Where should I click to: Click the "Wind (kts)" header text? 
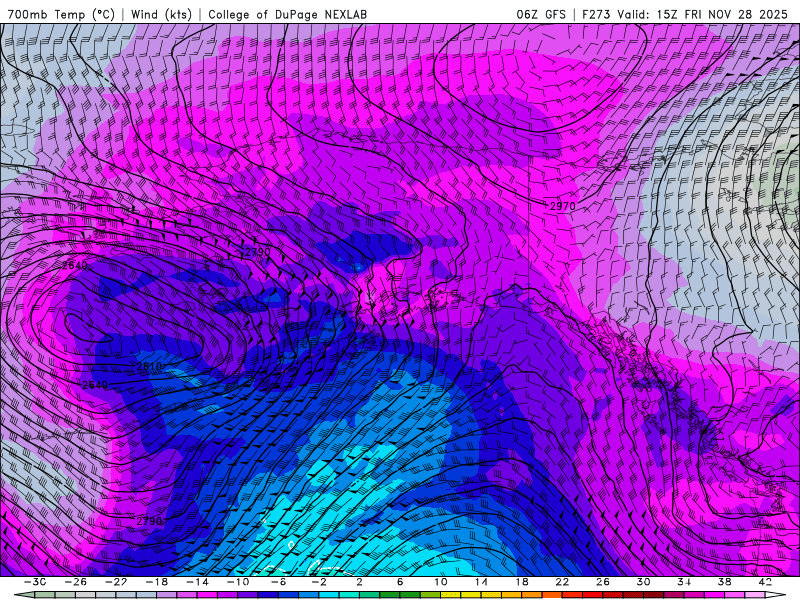pos(161,14)
